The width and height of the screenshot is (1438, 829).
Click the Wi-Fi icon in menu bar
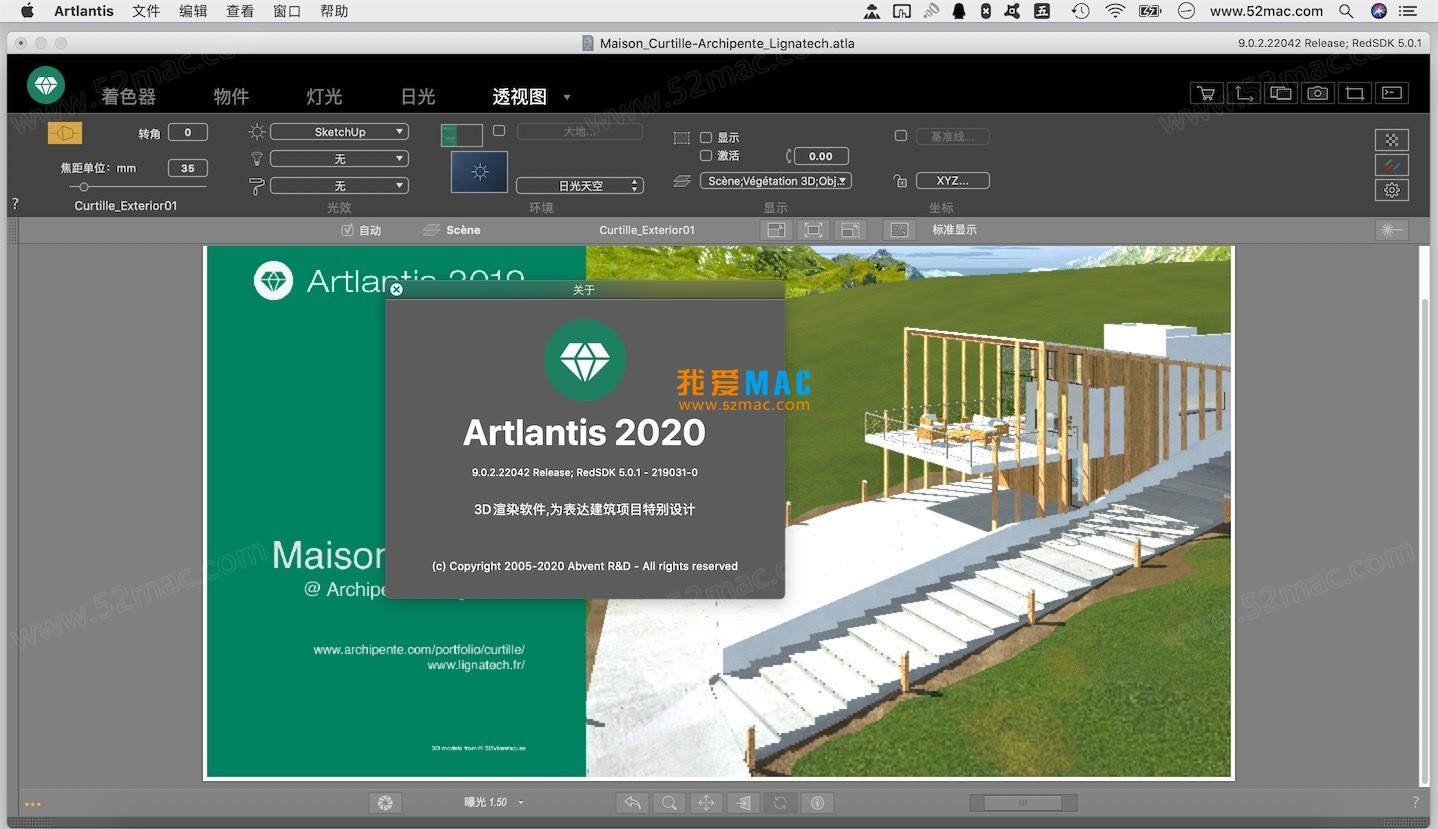[x=1115, y=11]
